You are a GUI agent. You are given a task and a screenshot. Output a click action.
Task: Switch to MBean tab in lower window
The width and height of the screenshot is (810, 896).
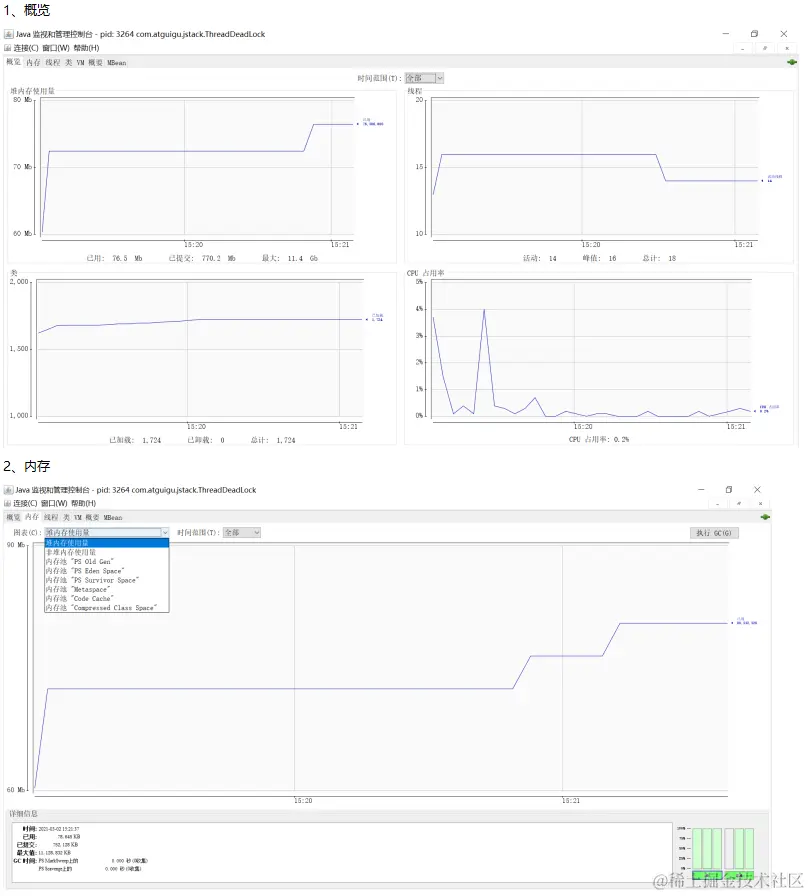113,517
